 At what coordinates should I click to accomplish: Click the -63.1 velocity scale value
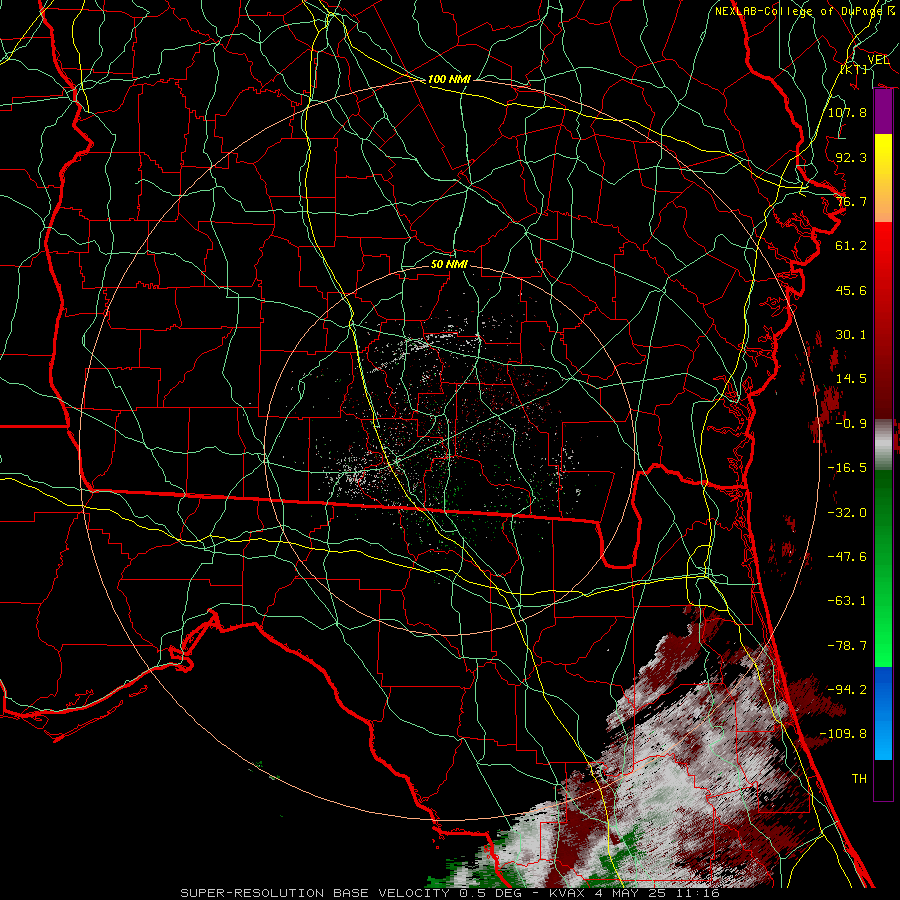[847, 601]
